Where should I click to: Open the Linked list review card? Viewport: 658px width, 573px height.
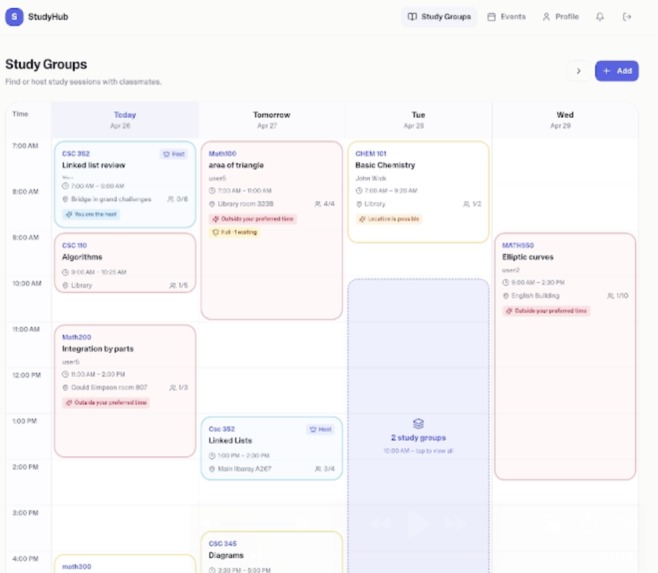[125, 184]
